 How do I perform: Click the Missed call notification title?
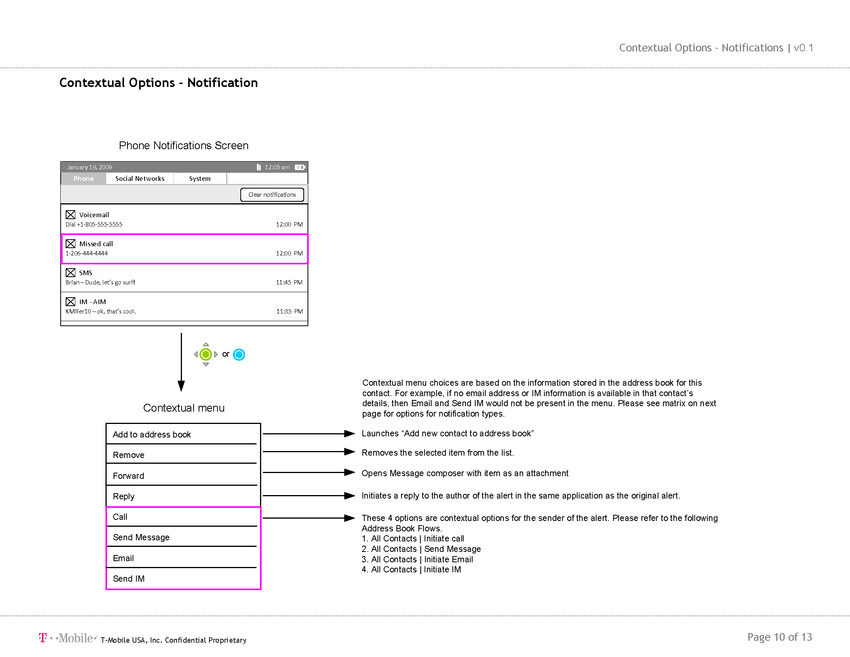[x=96, y=244]
